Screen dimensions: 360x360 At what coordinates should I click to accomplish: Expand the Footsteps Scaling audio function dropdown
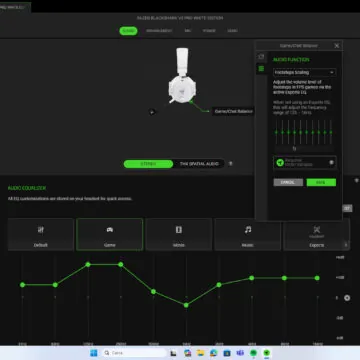coord(304,72)
